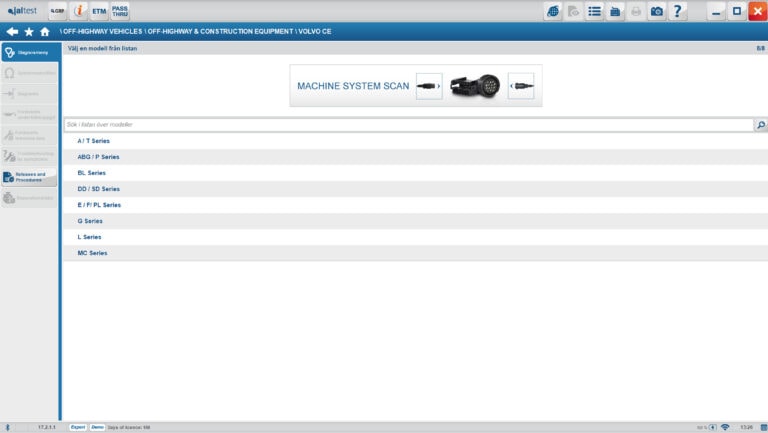Open the Pass Thru mode button
This screenshot has height=433, width=768.
point(120,11)
